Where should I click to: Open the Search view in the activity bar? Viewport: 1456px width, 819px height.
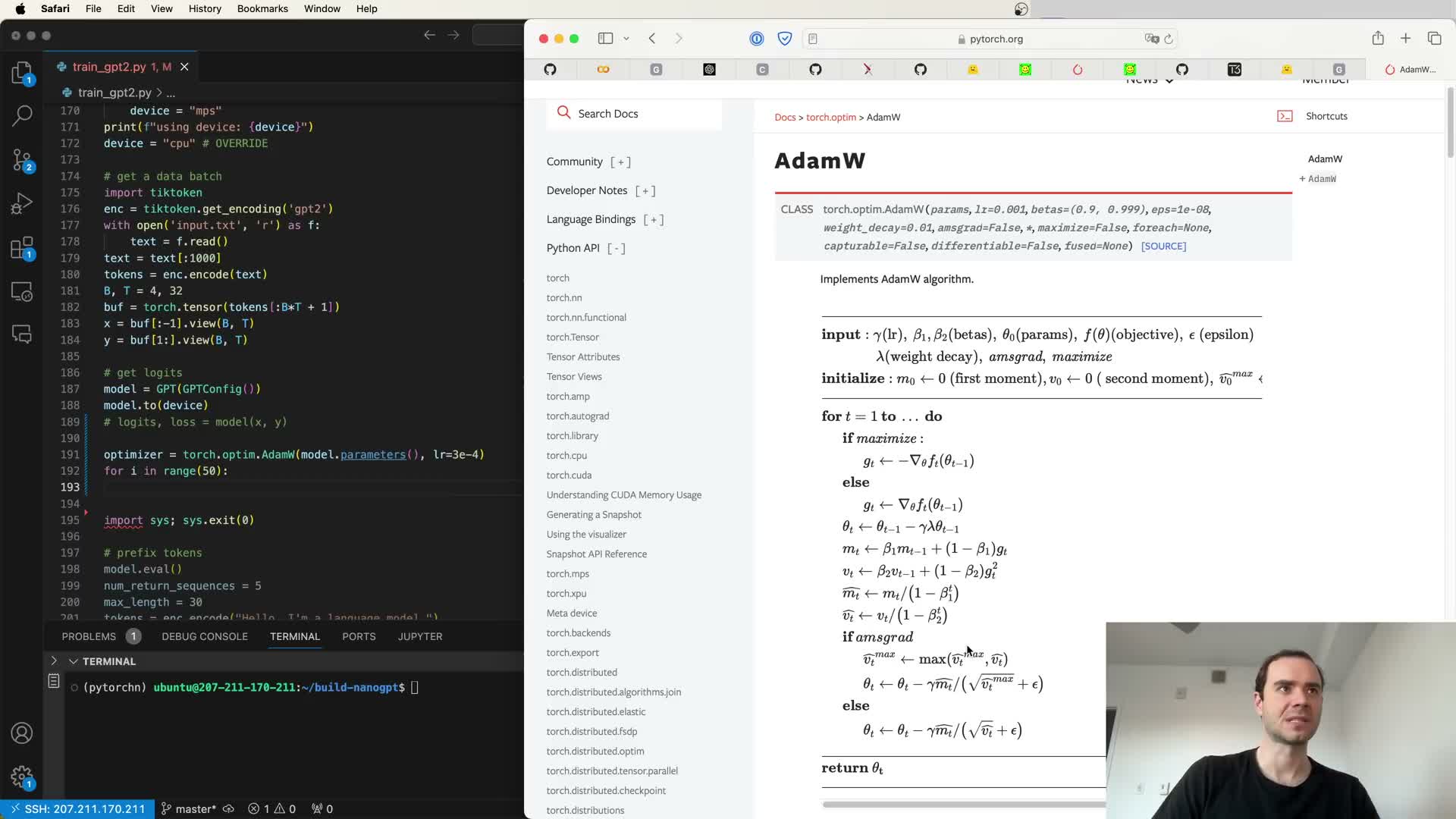coord(22,115)
